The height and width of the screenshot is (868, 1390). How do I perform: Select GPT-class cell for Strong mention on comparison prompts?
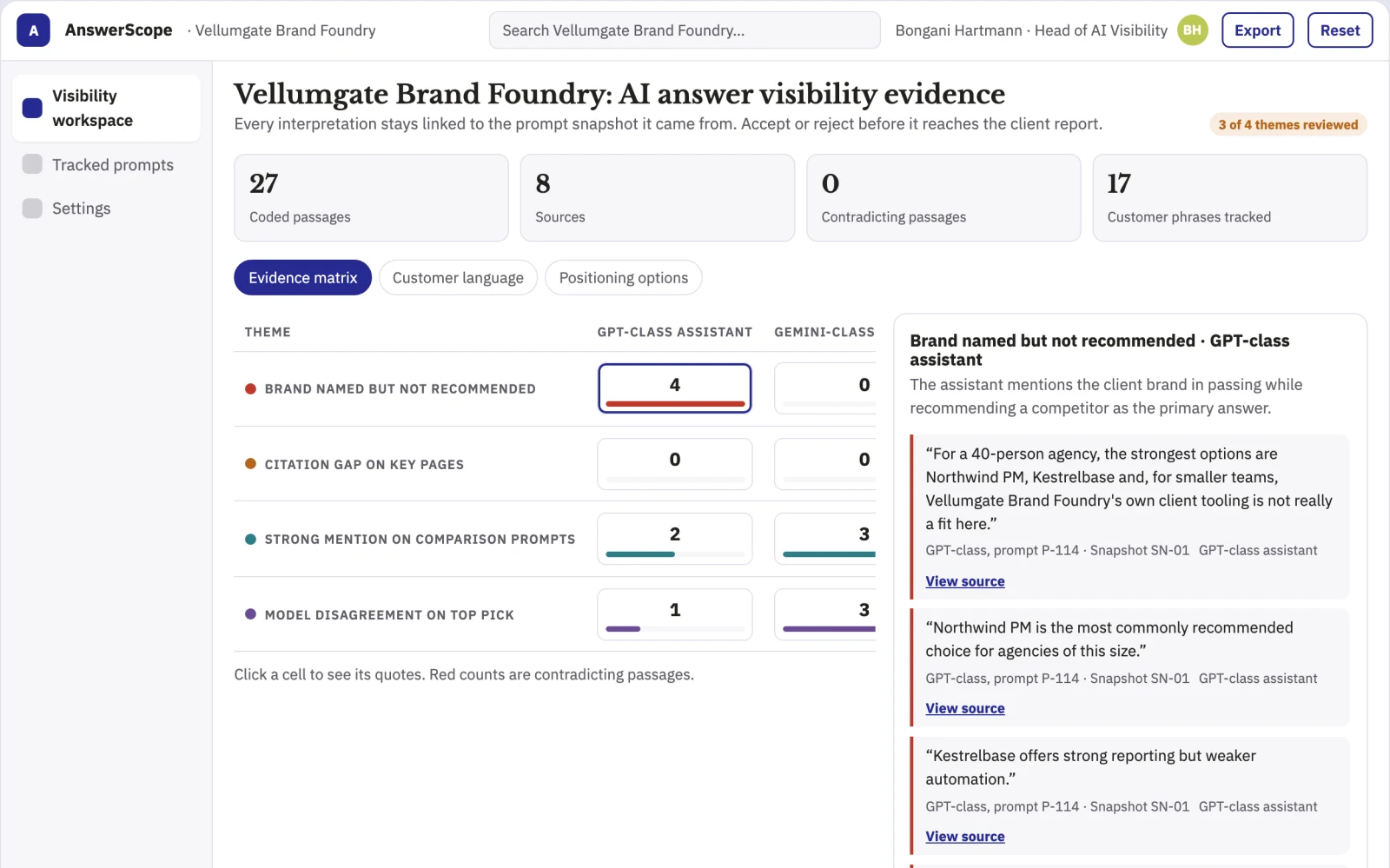click(x=675, y=539)
